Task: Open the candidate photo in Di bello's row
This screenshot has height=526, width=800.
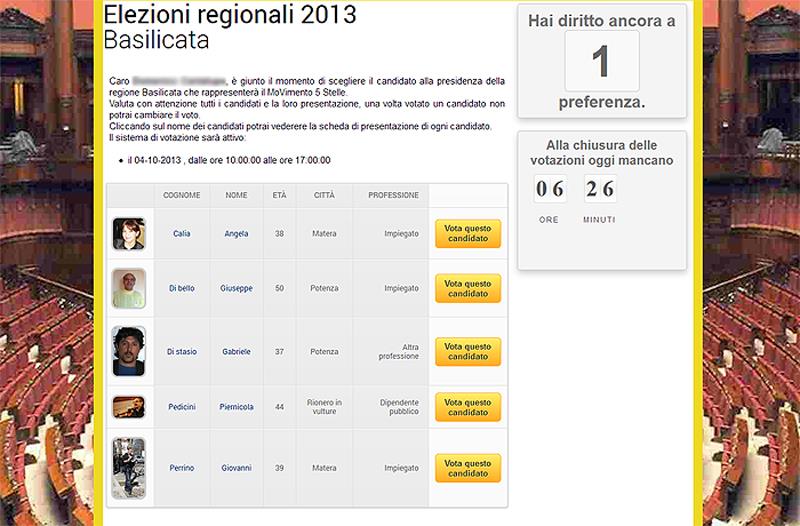Action: pos(128,288)
